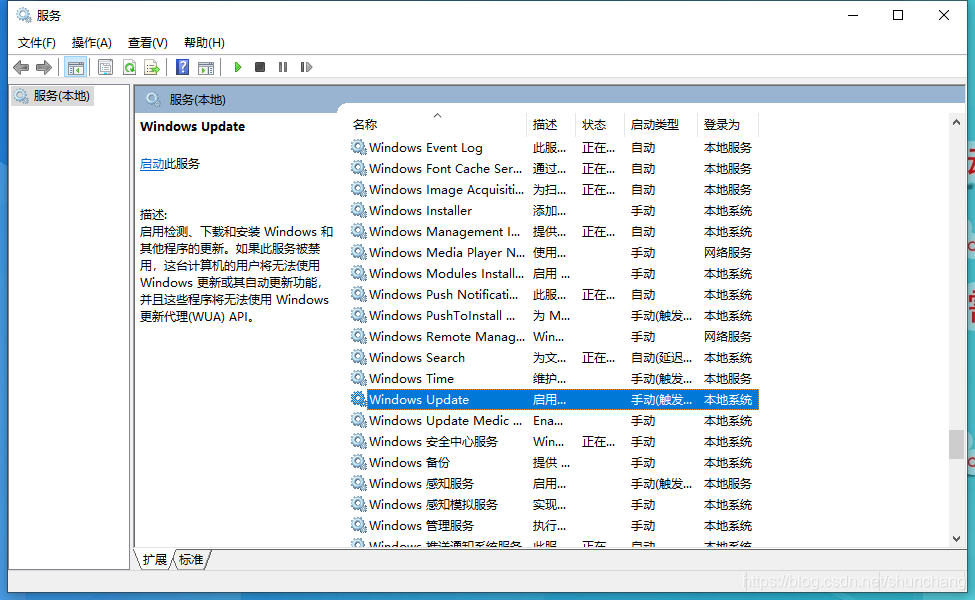
Task: Click 正在... status of Windows Event Log
Action: tap(598, 147)
